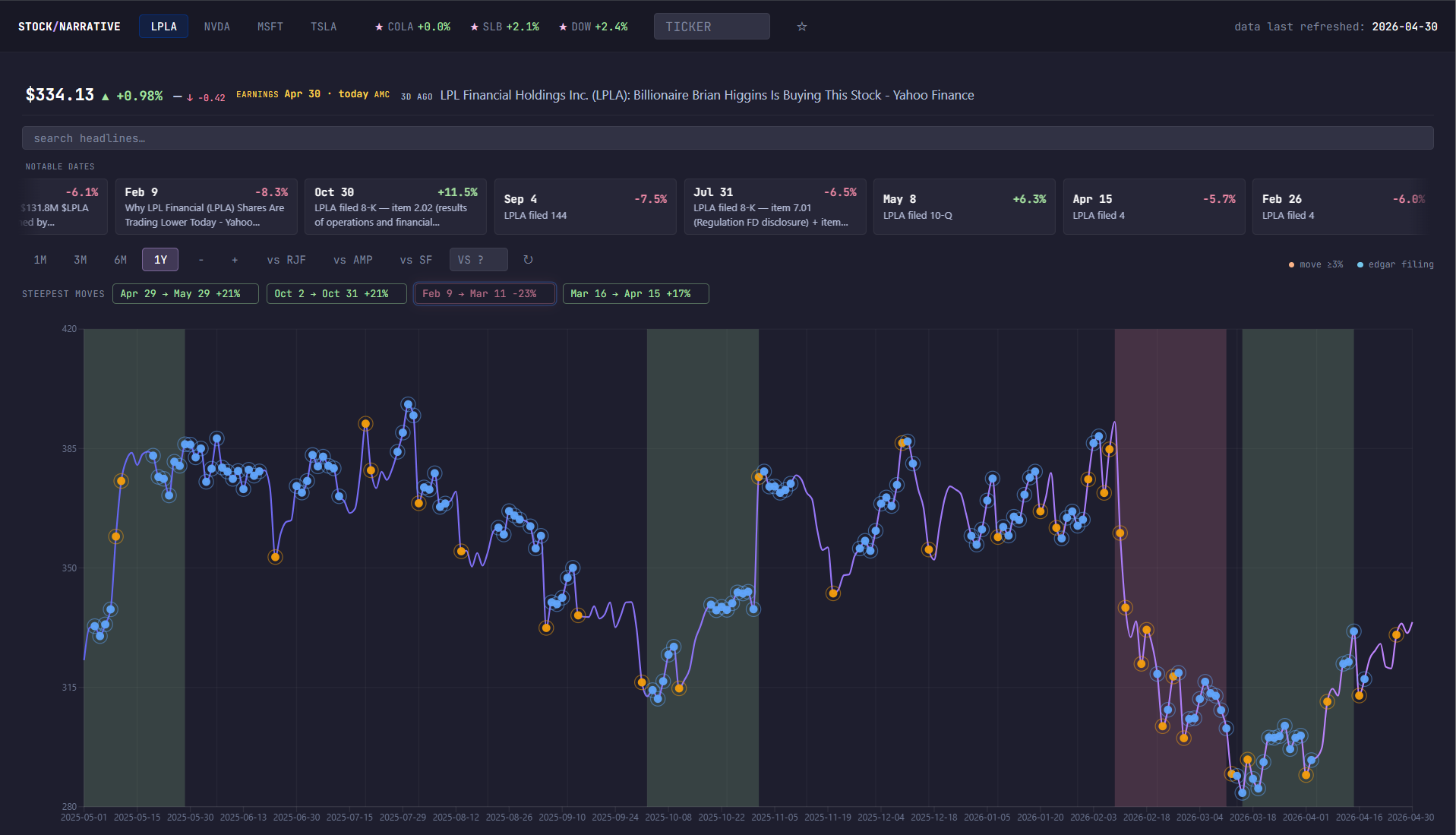
Task: Open the Sep 4 -7.5% notable date card
Action: (586, 207)
